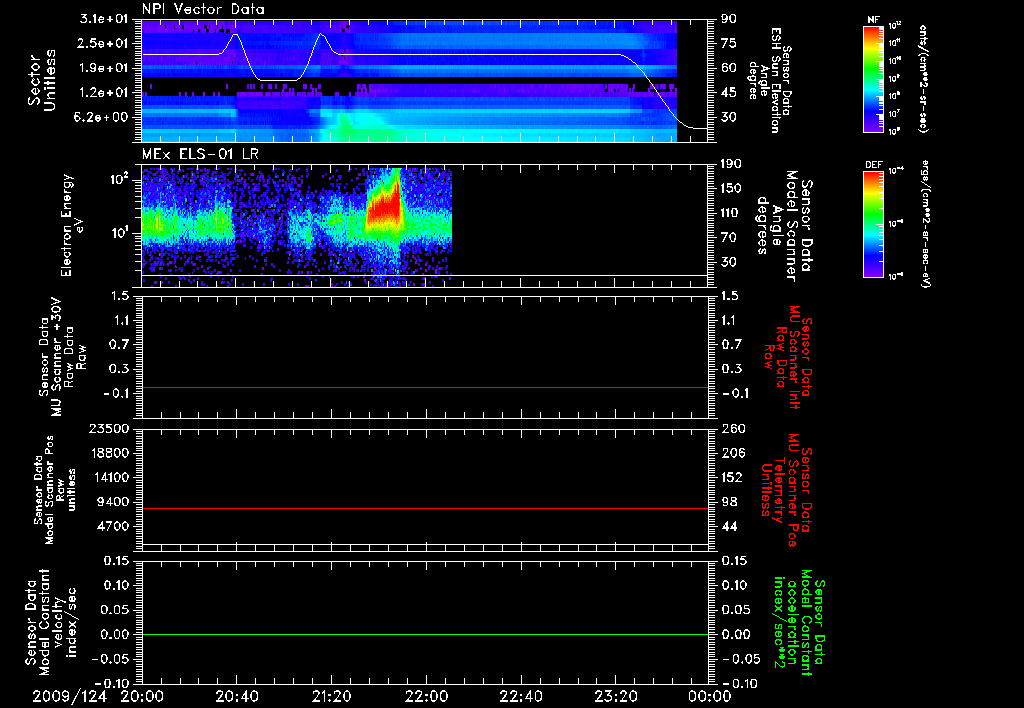Viewport: 1024px width, 708px height.
Task: Click the 3.1e+01 sector tick value
Action: point(104,19)
